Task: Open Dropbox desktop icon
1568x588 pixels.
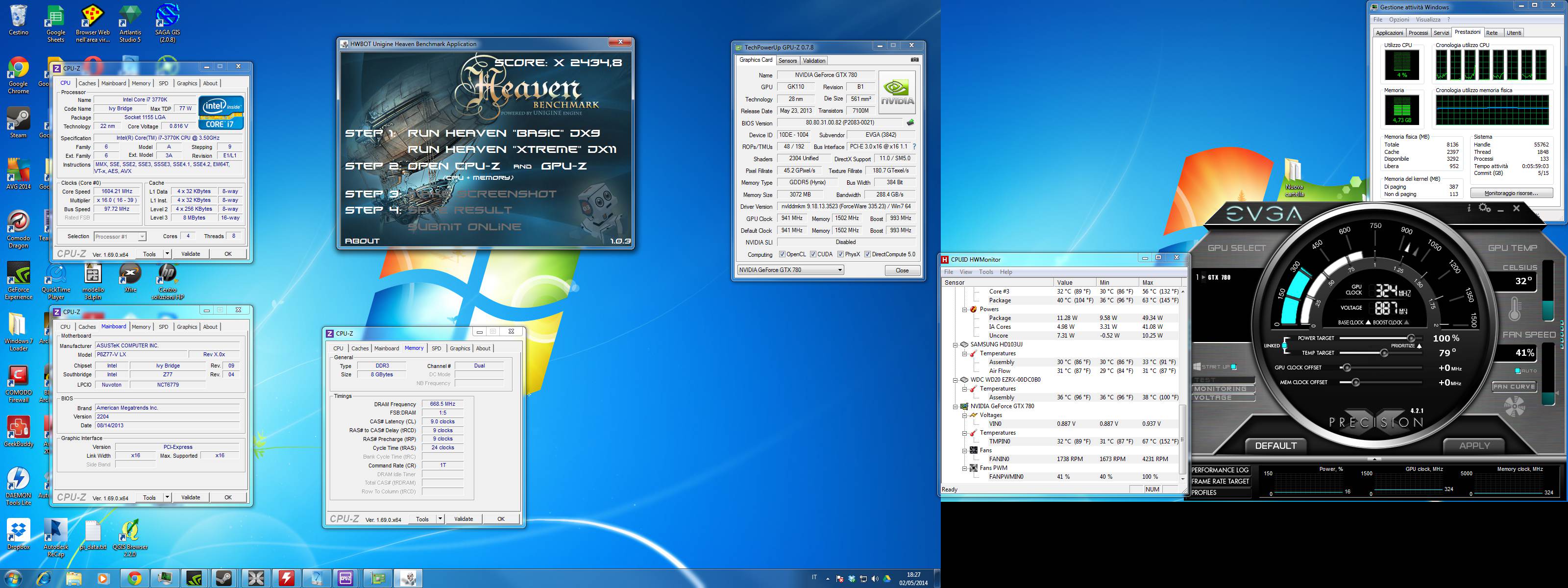Action: pyautogui.click(x=18, y=535)
